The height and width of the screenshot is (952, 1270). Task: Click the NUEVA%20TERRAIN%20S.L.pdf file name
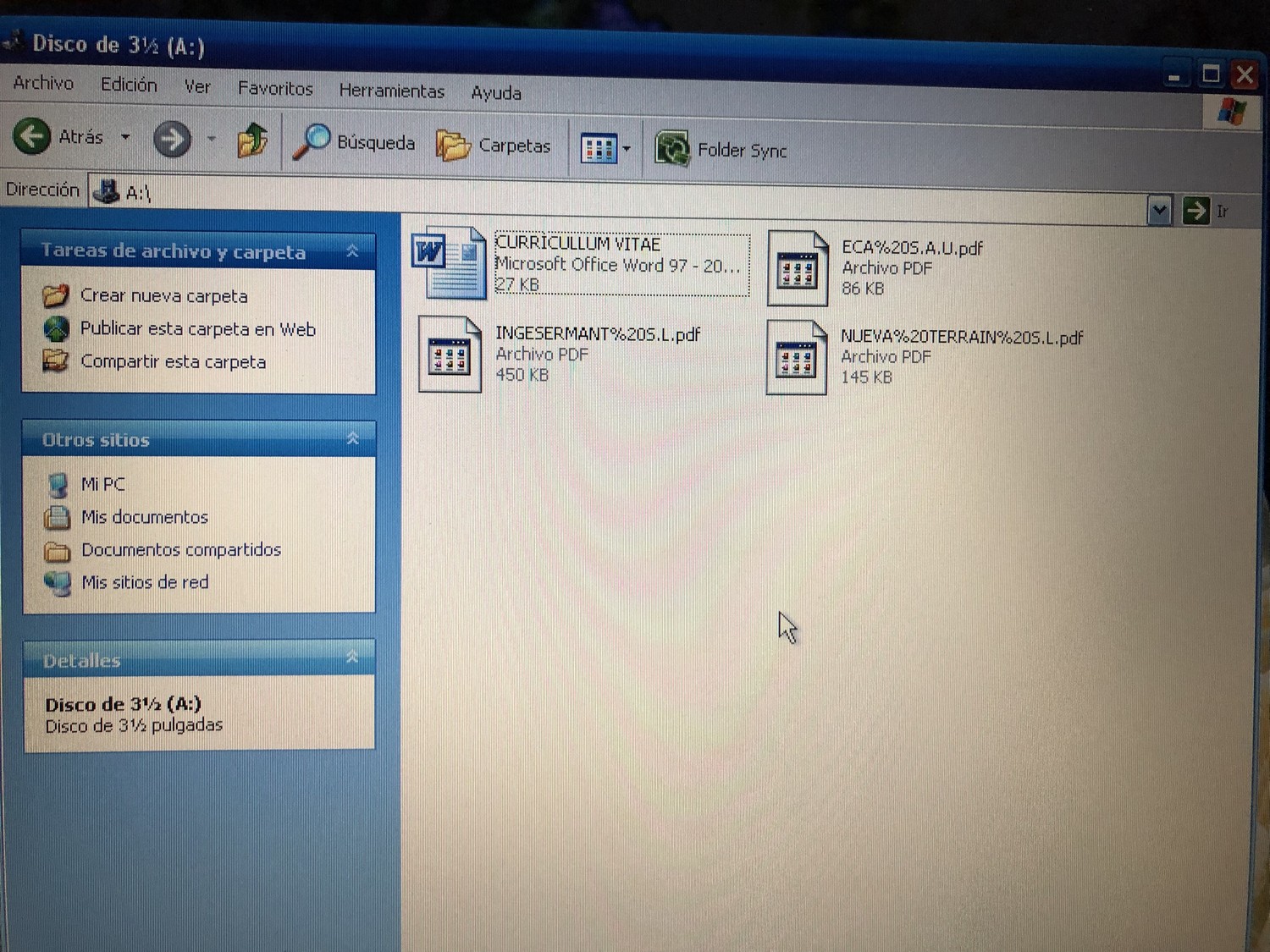point(962,337)
